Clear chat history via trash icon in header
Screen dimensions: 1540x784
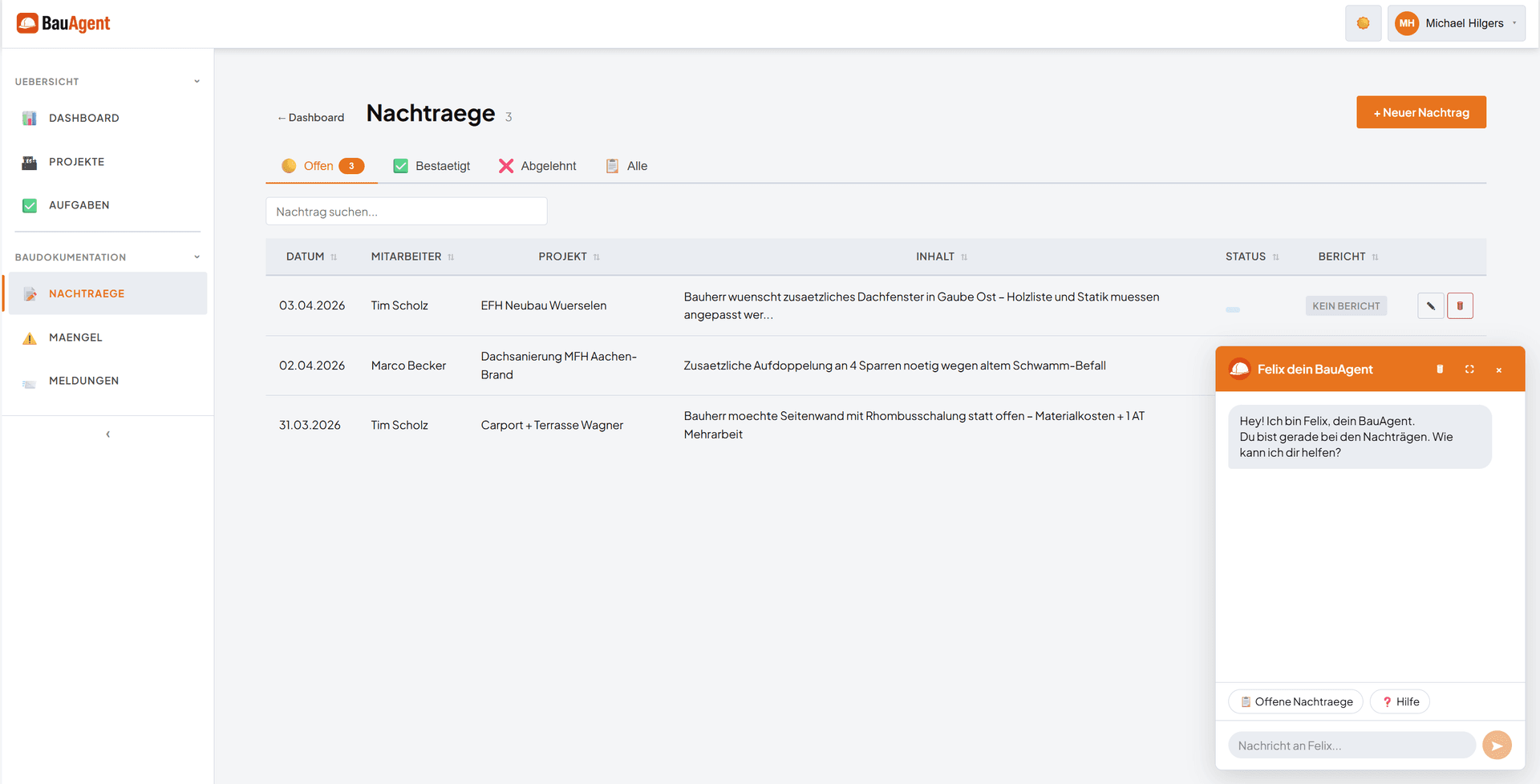click(x=1440, y=369)
